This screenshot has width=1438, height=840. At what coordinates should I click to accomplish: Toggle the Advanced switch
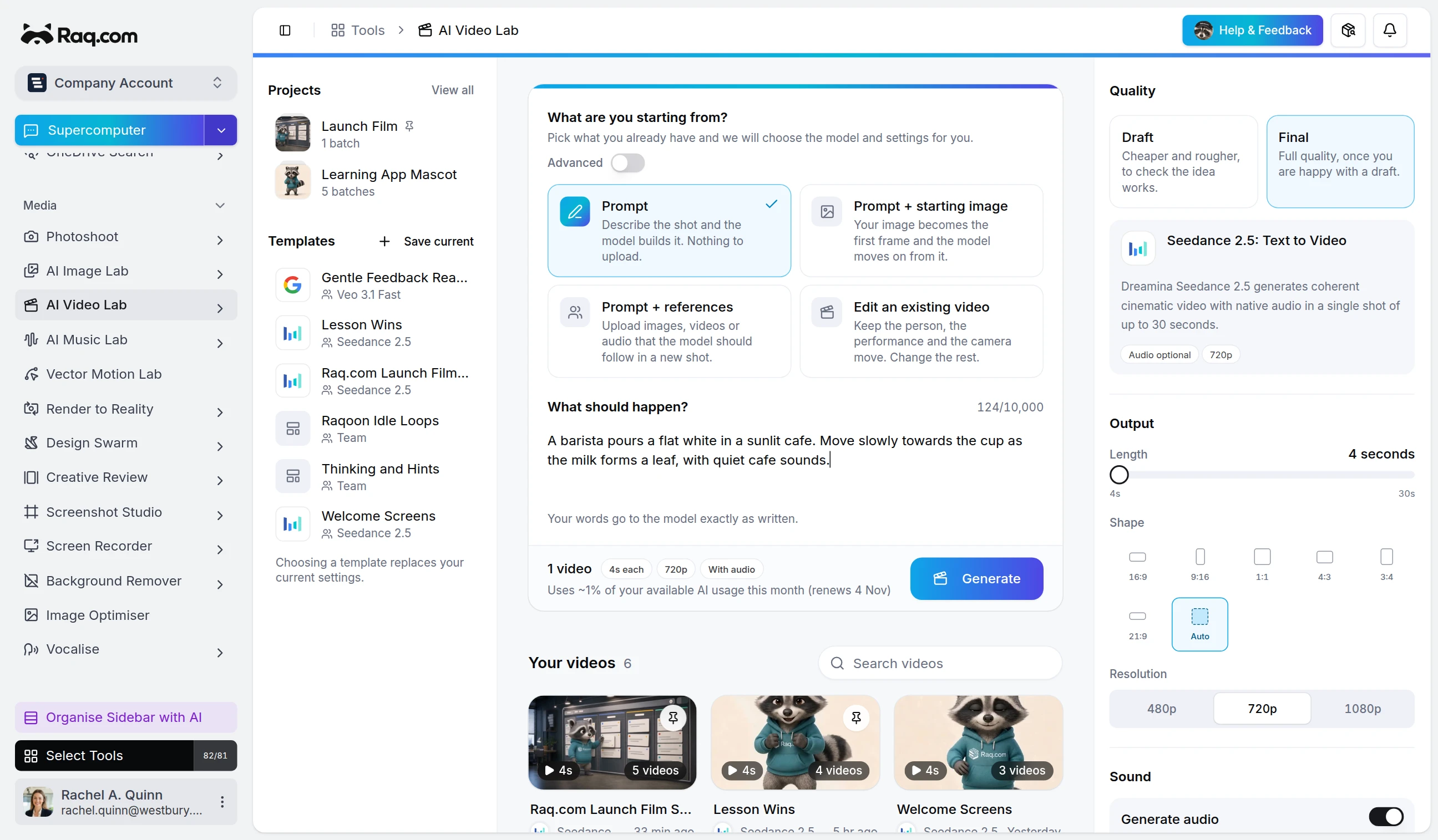point(627,163)
